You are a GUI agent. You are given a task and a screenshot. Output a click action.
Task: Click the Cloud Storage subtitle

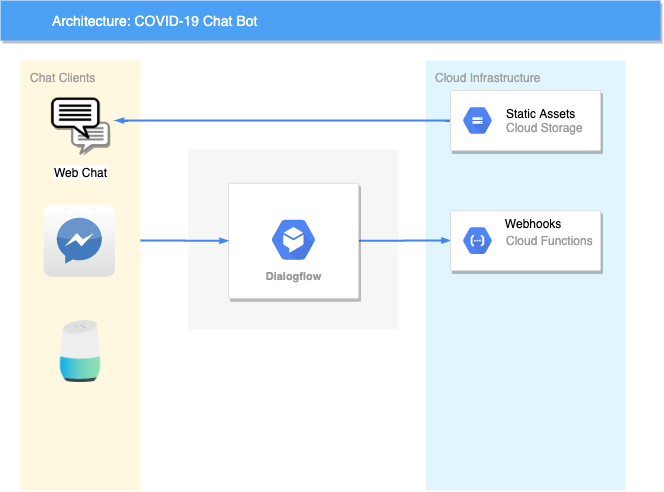[x=544, y=128]
